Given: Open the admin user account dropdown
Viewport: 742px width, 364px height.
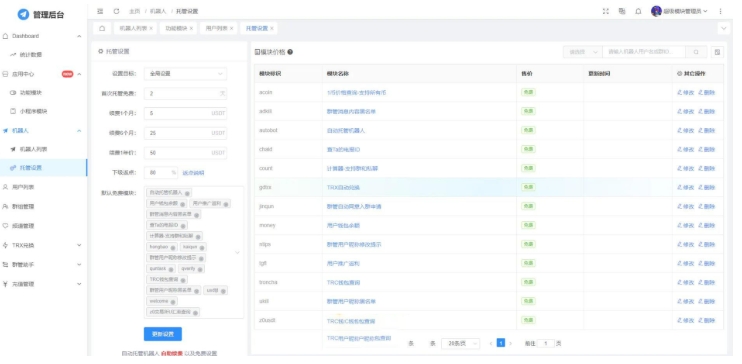Looking at the screenshot, I should pos(680,11).
